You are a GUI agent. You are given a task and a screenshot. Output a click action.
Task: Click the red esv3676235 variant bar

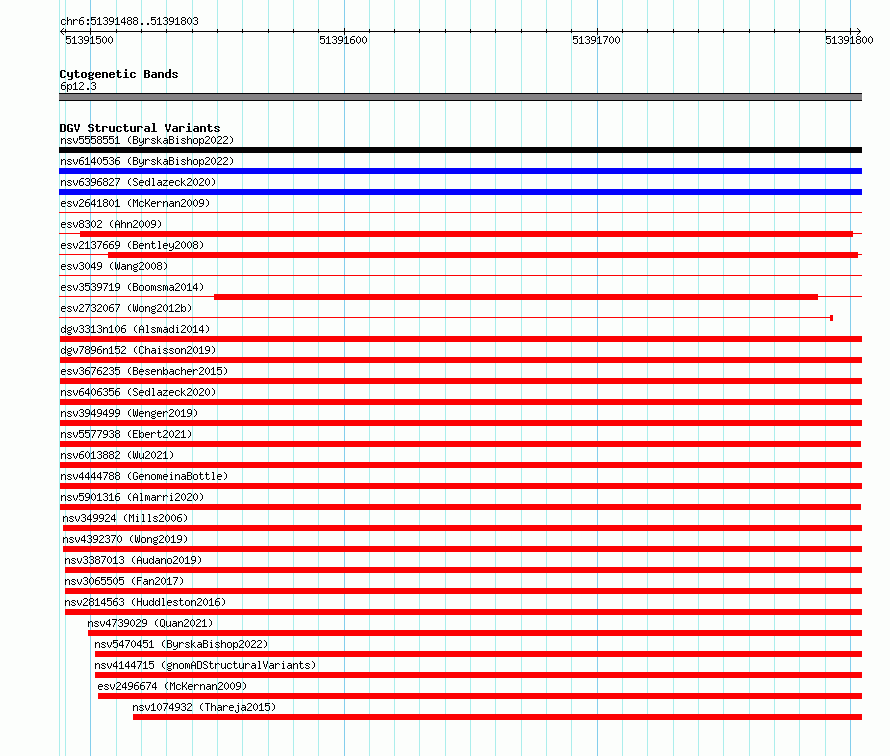pos(460,381)
